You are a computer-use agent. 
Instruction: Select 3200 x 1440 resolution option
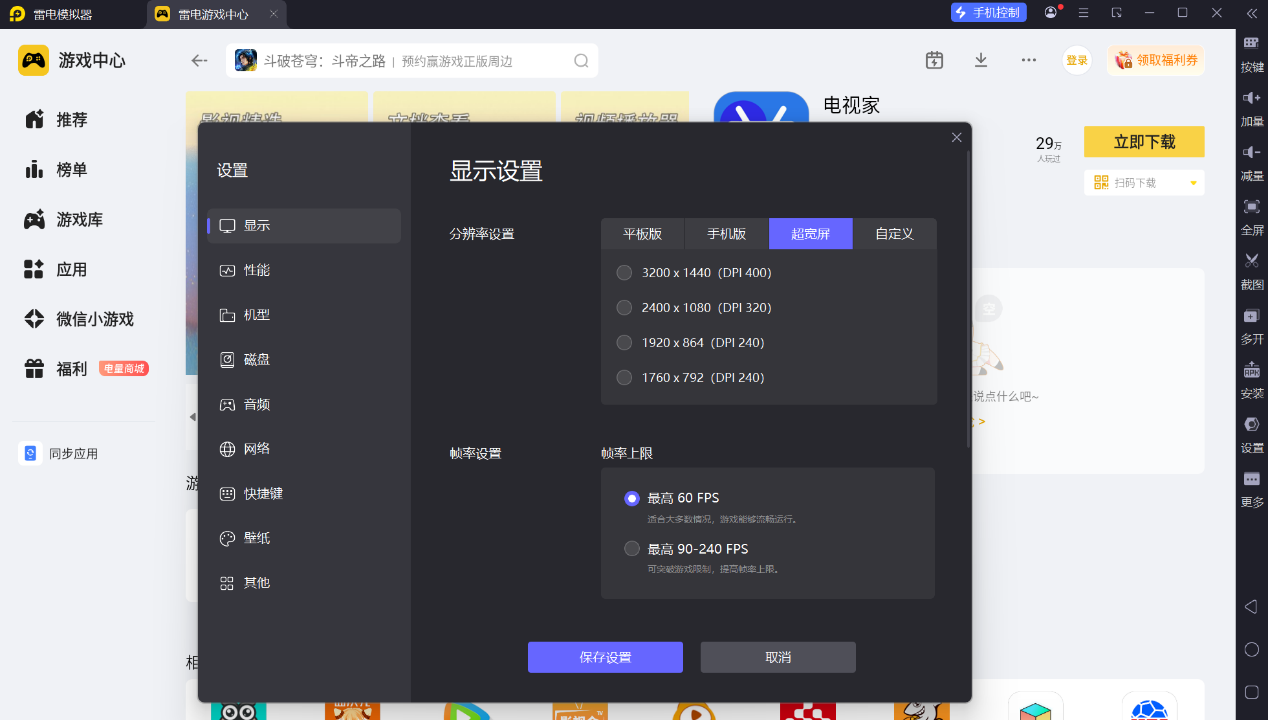pos(624,272)
